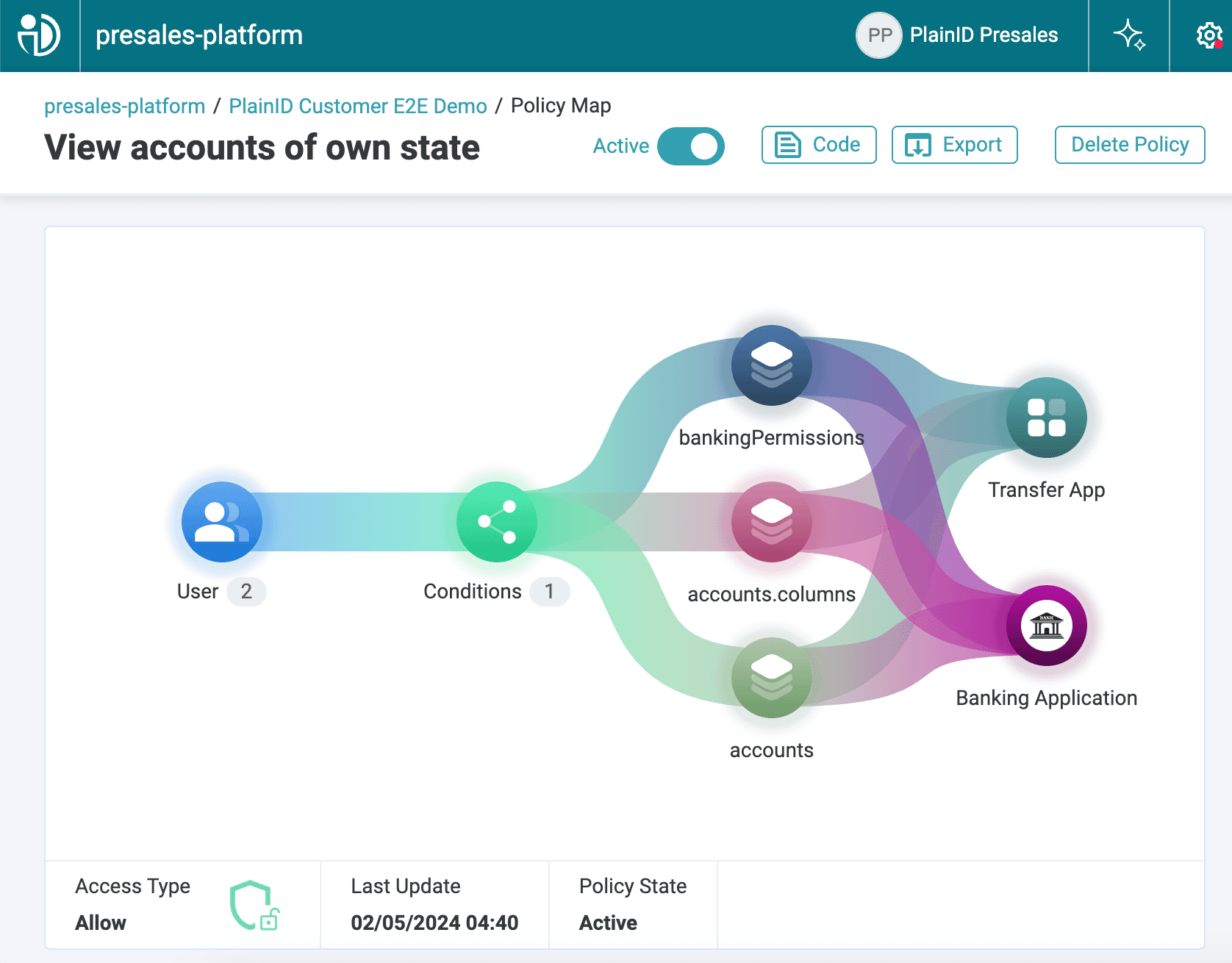This screenshot has width=1232, height=963.
Task: Select the User node in policy map
Action: [x=222, y=522]
